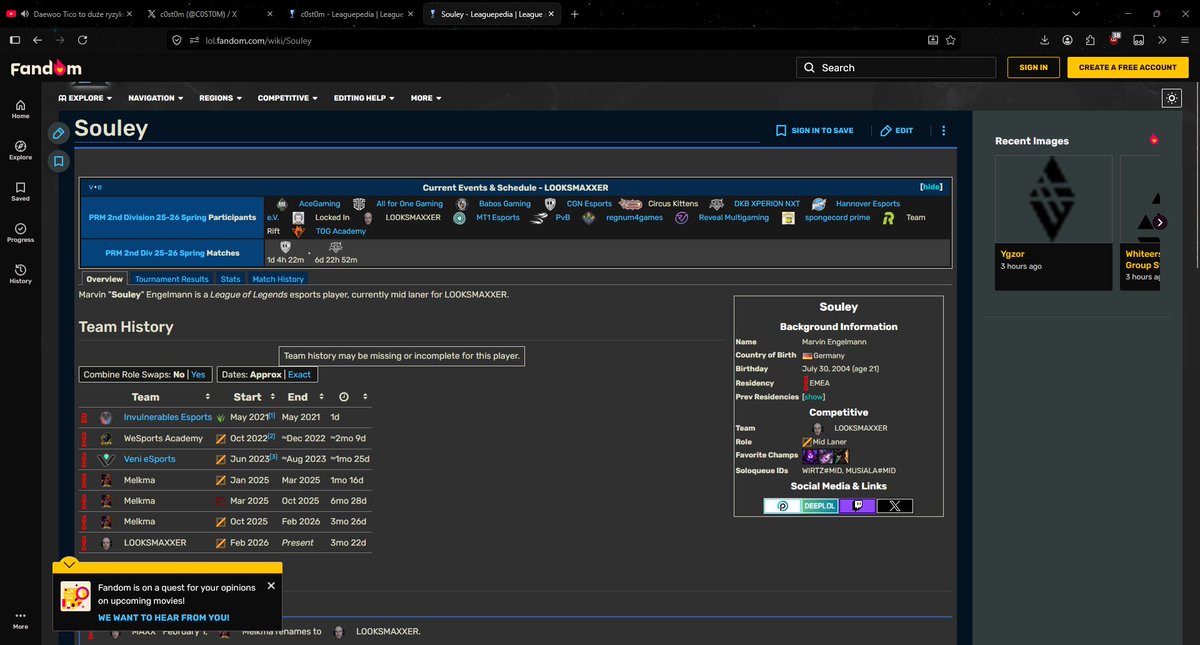
Task: Expand the Explore dropdown menu
Action: [84, 98]
